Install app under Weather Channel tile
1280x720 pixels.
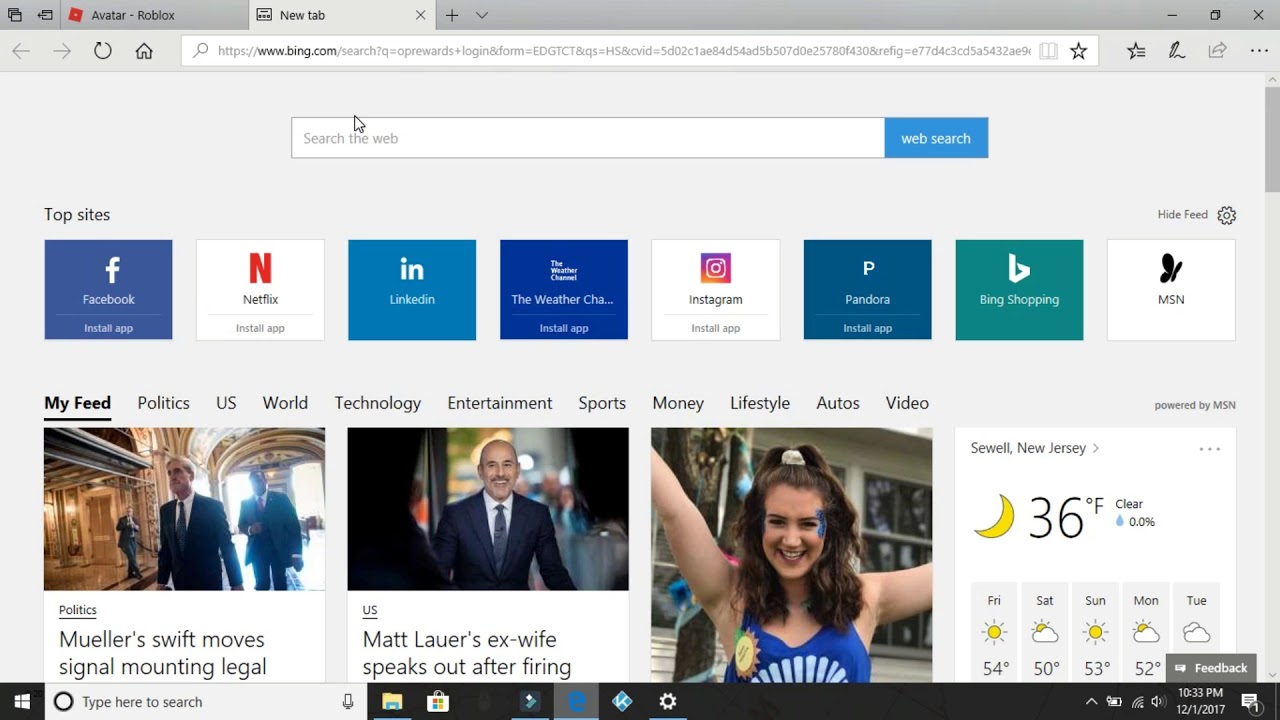pyautogui.click(x=564, y=328)
